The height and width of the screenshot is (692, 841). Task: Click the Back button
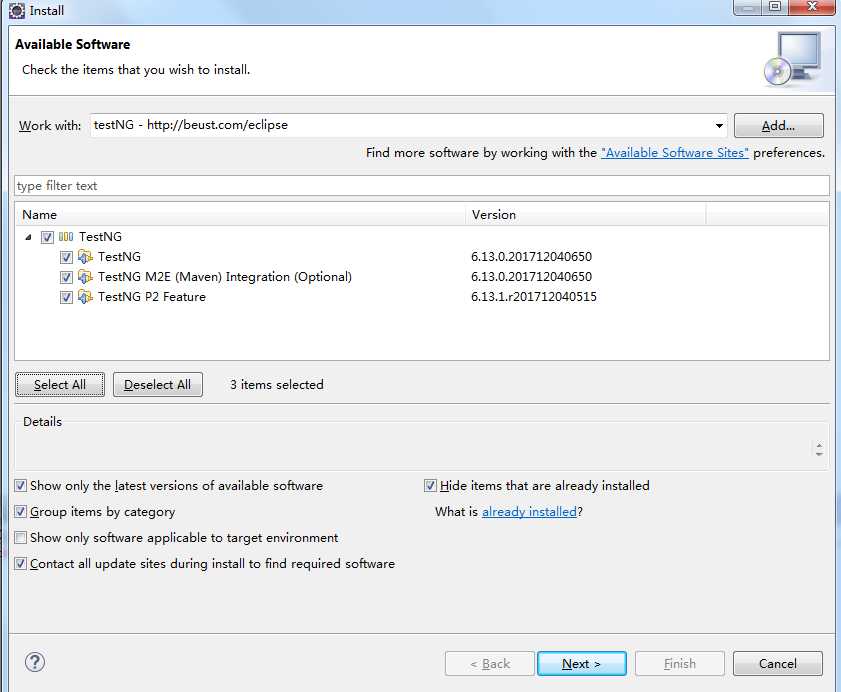point(490,664)
